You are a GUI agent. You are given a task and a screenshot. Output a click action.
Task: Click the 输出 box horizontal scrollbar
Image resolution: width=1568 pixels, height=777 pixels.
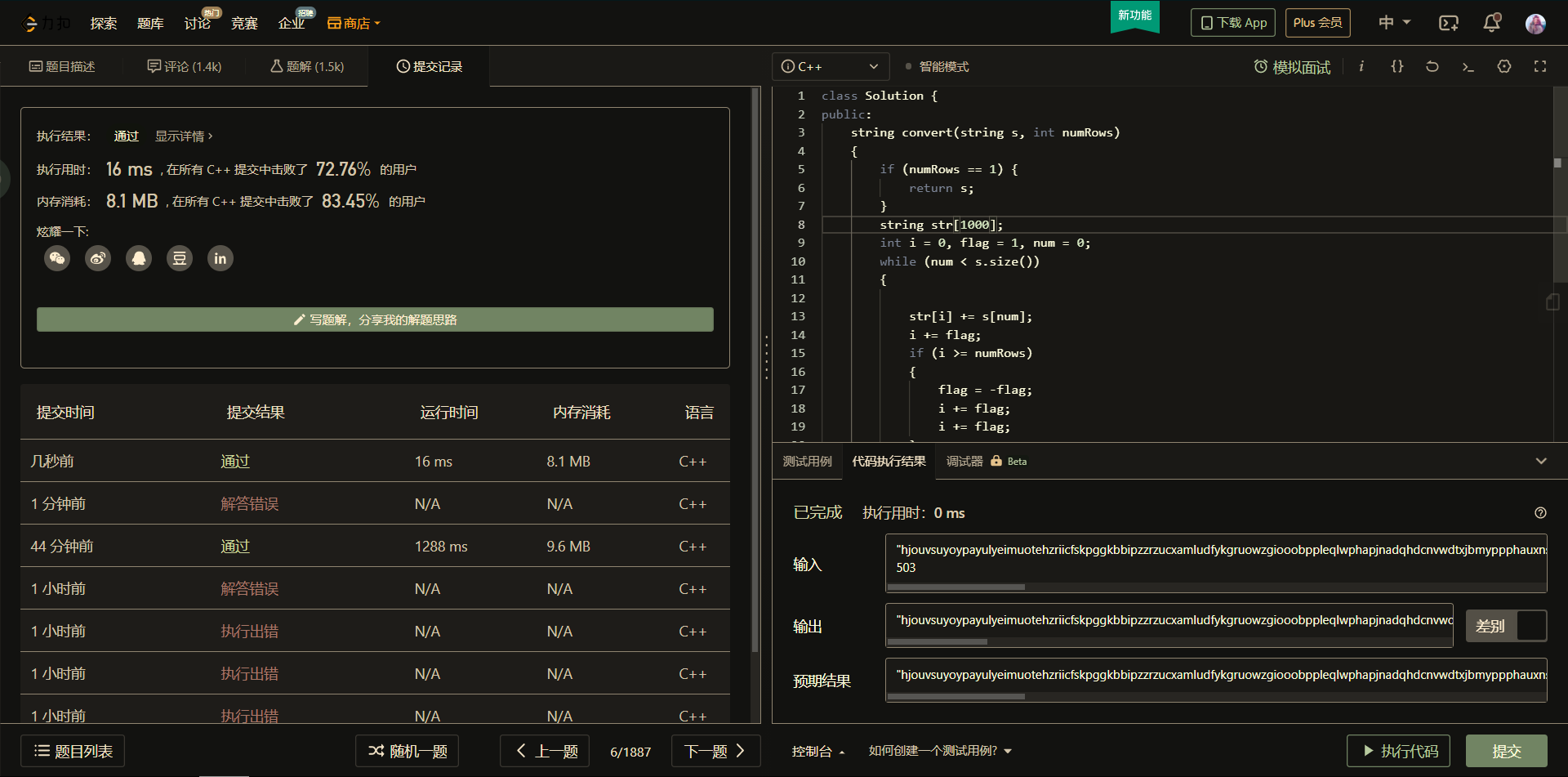click(x=938, y=641)
